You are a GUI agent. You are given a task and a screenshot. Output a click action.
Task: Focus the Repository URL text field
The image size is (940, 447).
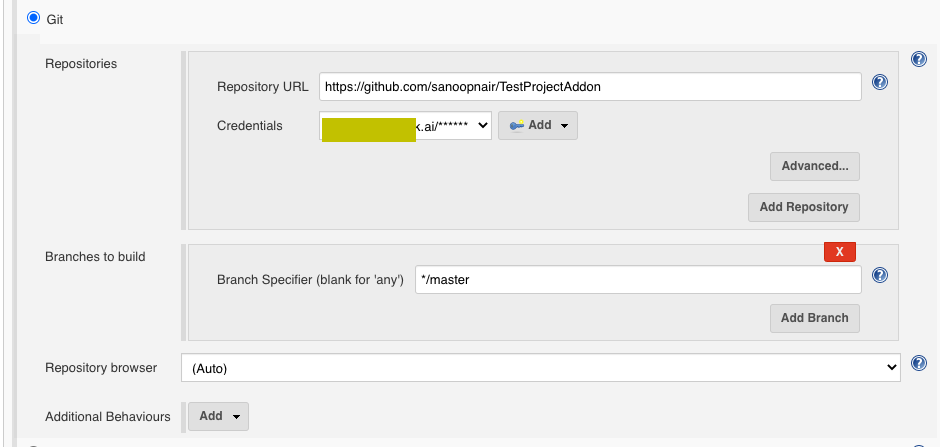[x=590, y=87]
